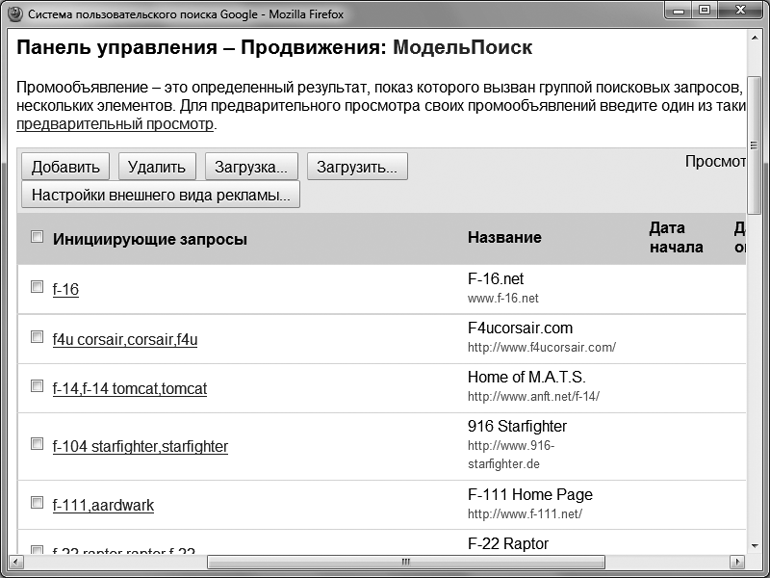
Task: Open the f-104 starfighter,starfighter link
Action: coord(140,447)
